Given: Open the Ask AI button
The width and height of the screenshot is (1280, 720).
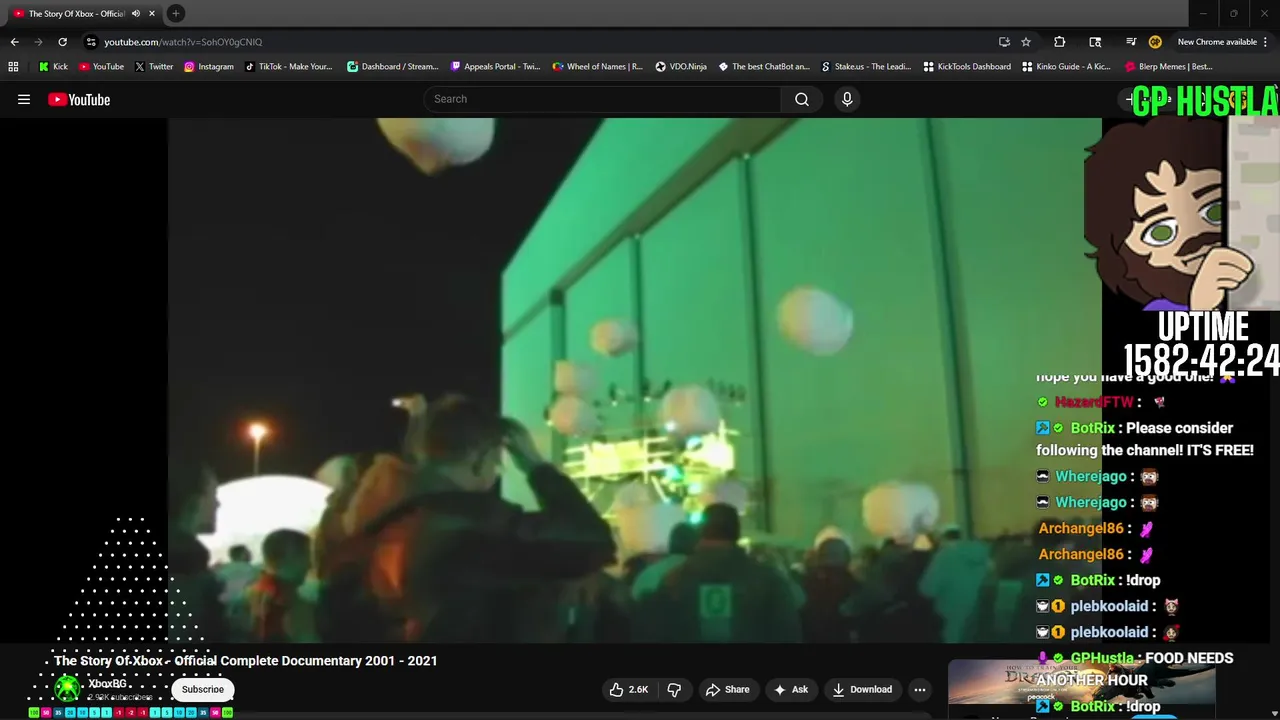Looking at the screenshot, I should click(x=790, y=689).
